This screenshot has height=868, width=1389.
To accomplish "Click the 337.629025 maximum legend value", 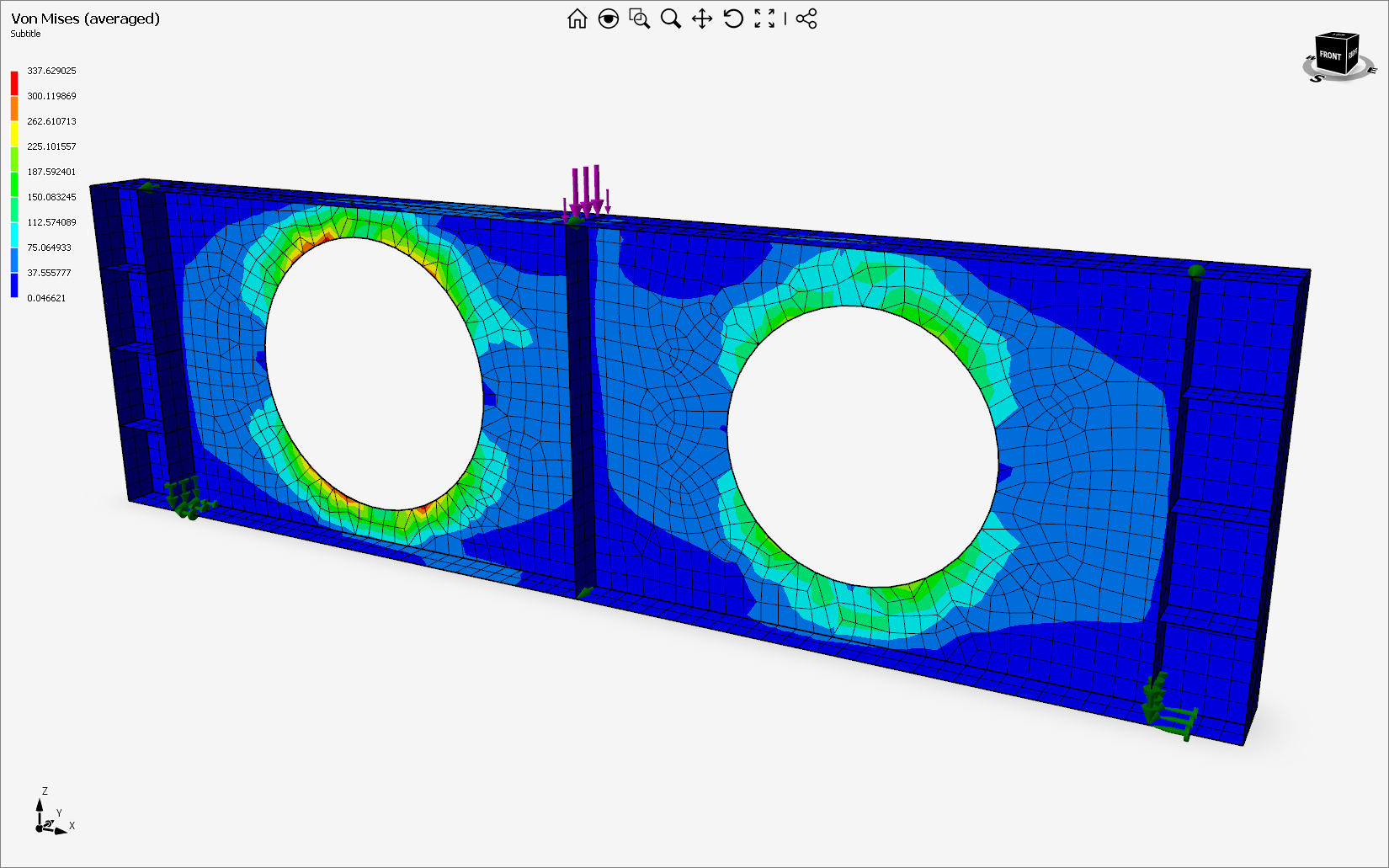I will [x=51, y=71].
